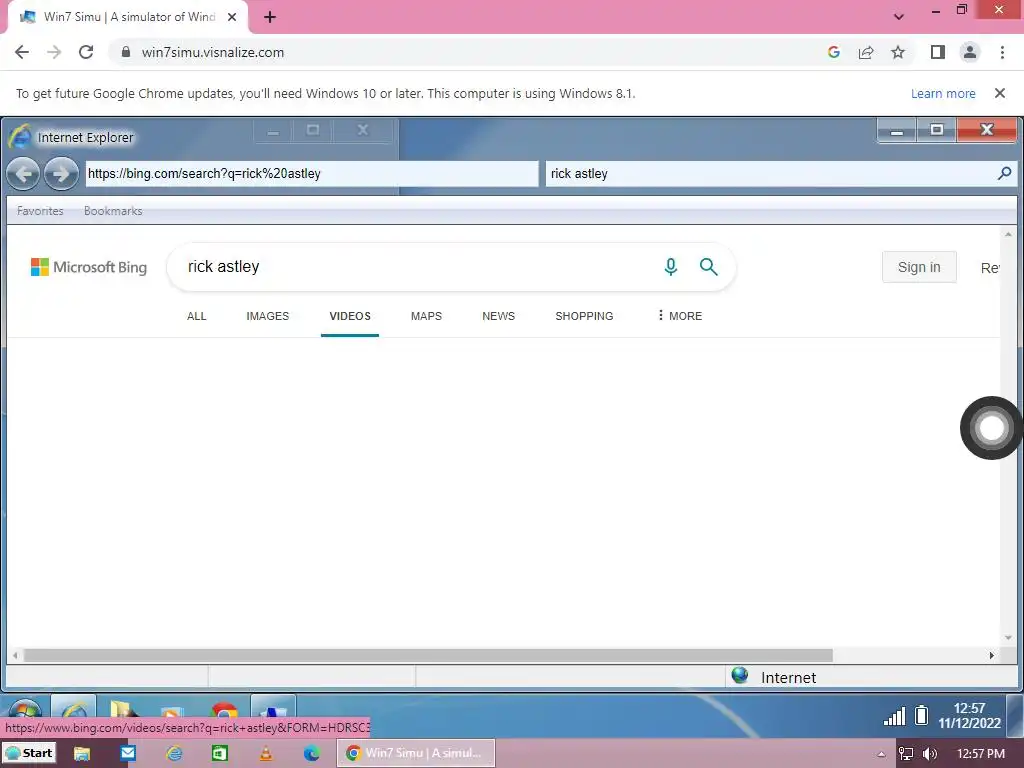Screen dimensions: 1024x768
Task: Click the IE search magnifier icon
Action: click(1004, 173)
